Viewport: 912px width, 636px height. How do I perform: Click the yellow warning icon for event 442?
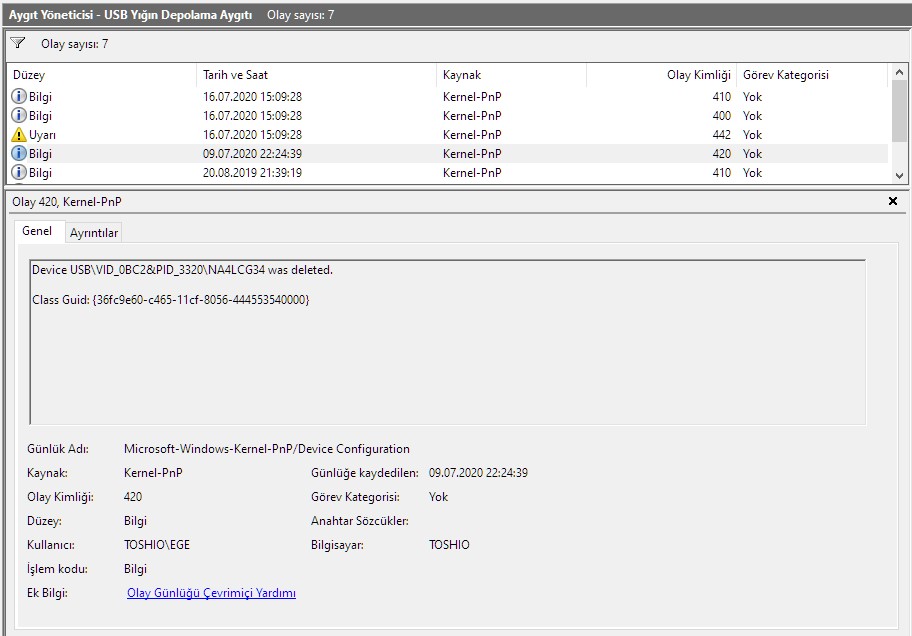click(19, 135)
